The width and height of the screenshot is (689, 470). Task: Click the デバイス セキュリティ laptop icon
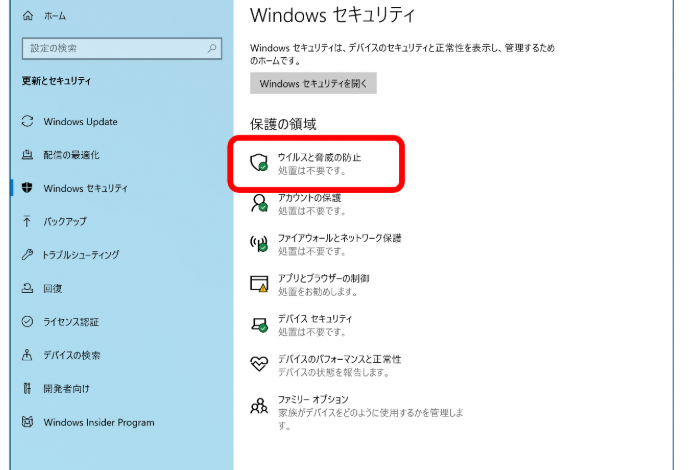[x=259, y=325]
